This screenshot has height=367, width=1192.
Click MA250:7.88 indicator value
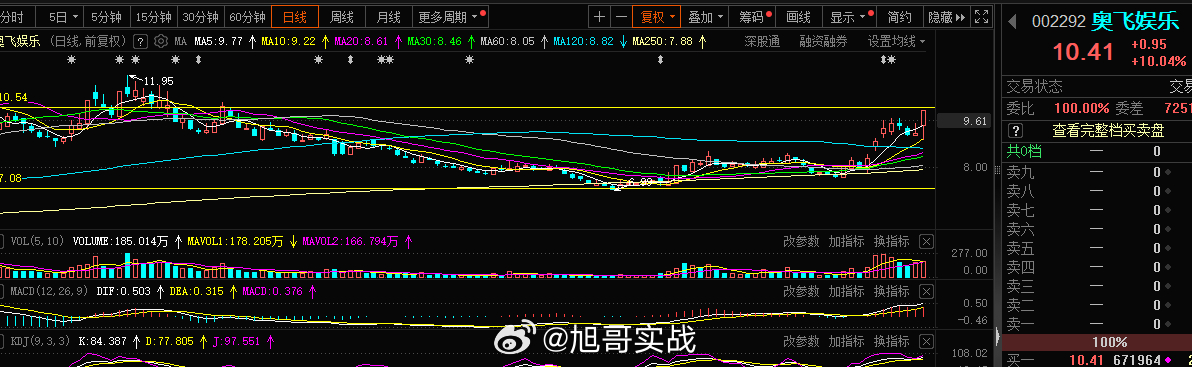pyautogui.click(x=663, y=41)
